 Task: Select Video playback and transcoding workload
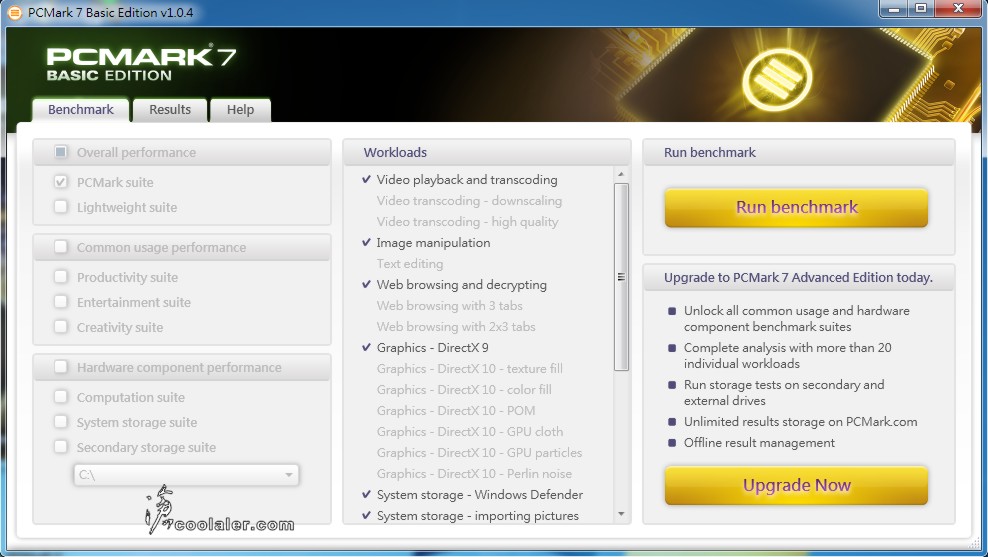coord(467,180)
